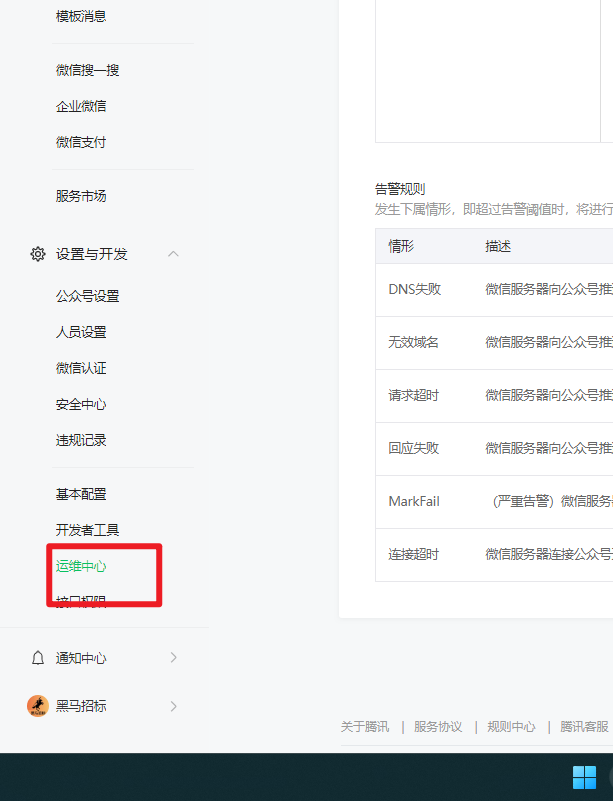This screenshot has height=801, width=613.
Task: Click the 告警规则 heading
Action: 400,189
